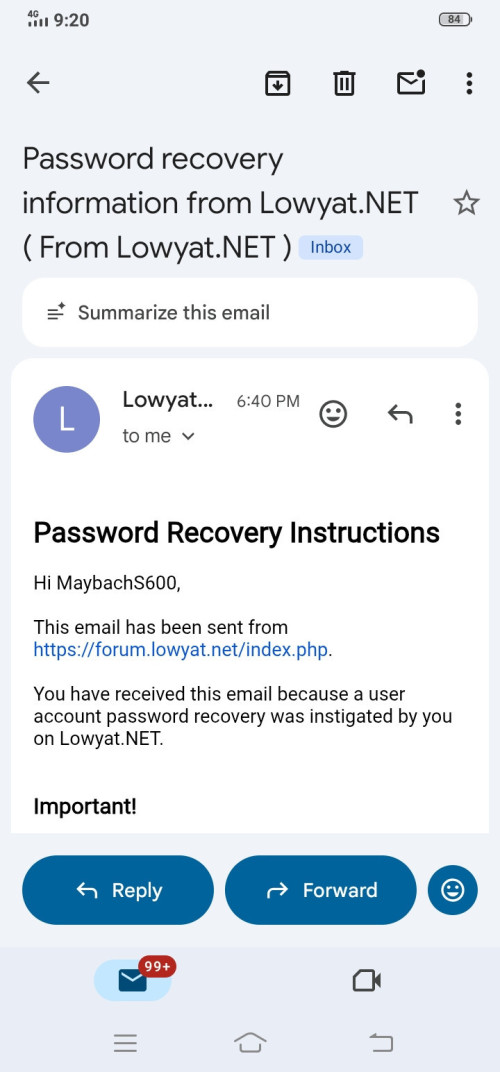The width and height of the screenshot is (500, 1072).
Task: Mark email as unread
Action: click(x=411, y=82)
